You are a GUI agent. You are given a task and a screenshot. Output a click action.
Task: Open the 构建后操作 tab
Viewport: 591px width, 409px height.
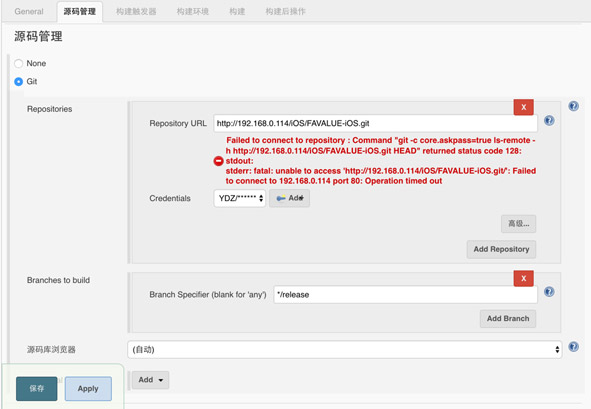click(x=285, y=12)
